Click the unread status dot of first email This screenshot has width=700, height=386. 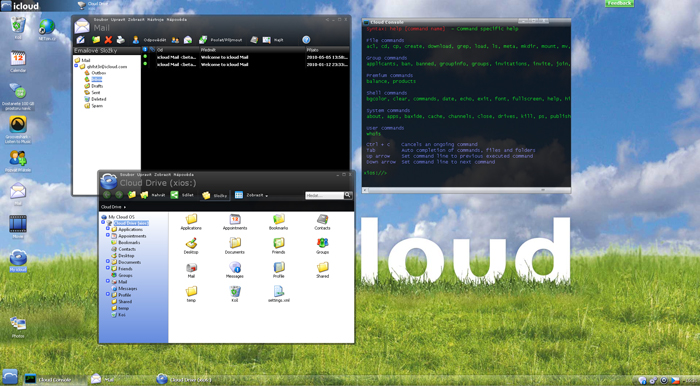pyautogui.click(x=145, y=57)
